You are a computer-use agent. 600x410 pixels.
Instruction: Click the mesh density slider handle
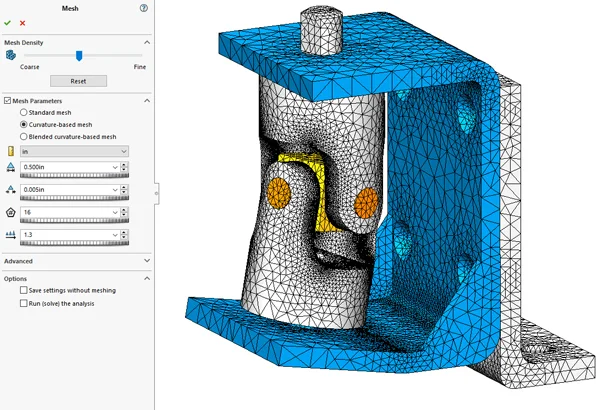(79, 56)
